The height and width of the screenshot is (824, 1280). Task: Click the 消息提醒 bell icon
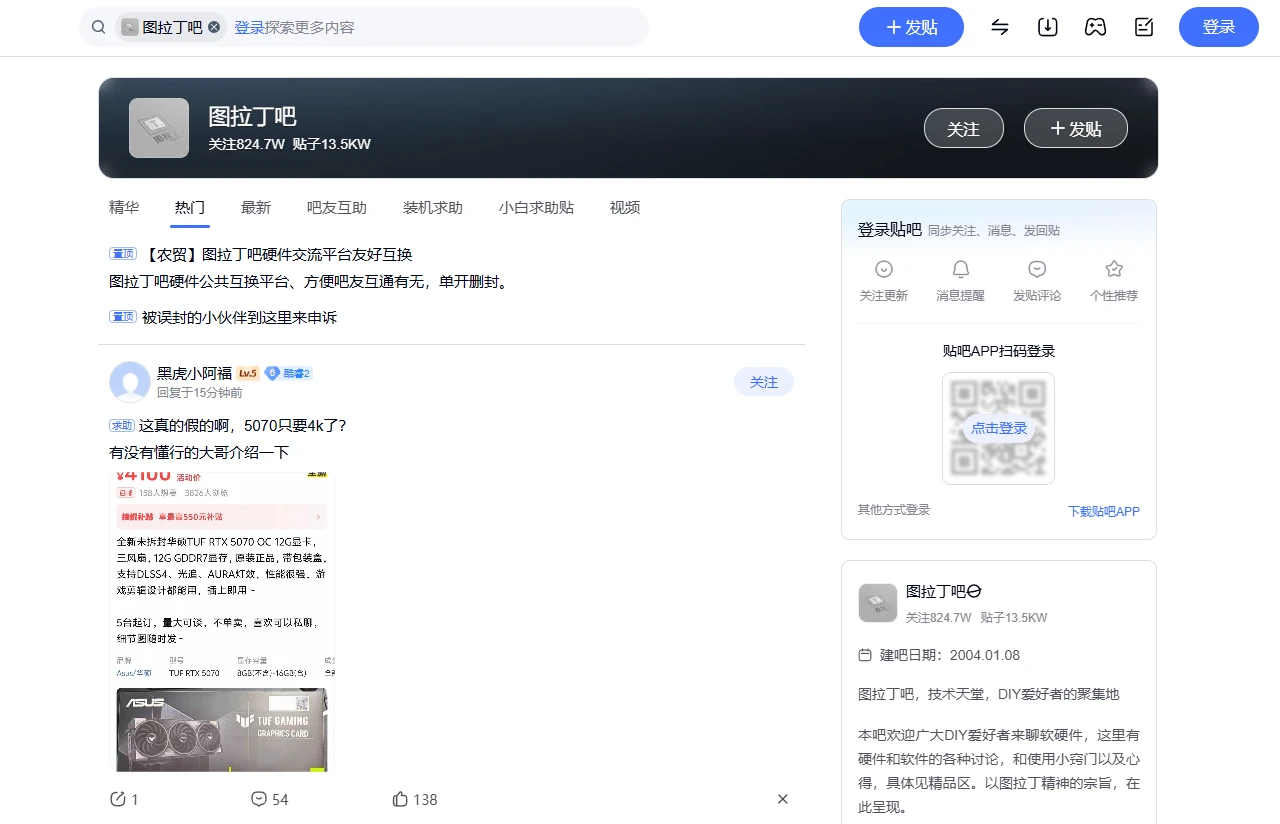click(961, 269)
